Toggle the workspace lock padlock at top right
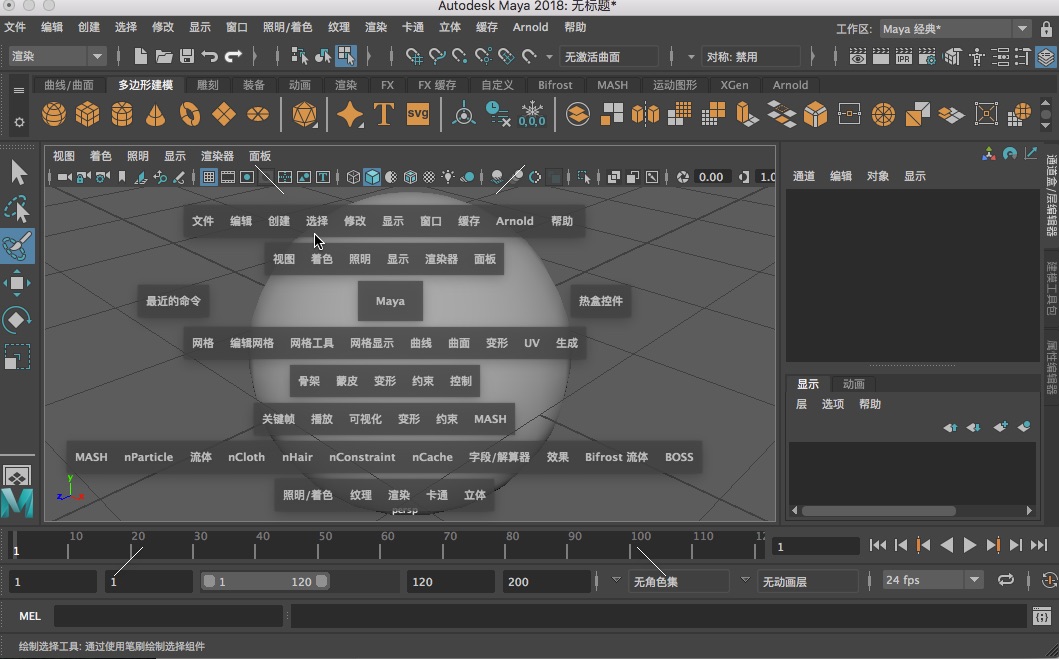The width and height of the screenshot is (1059, 659). tap(1047, 29)
